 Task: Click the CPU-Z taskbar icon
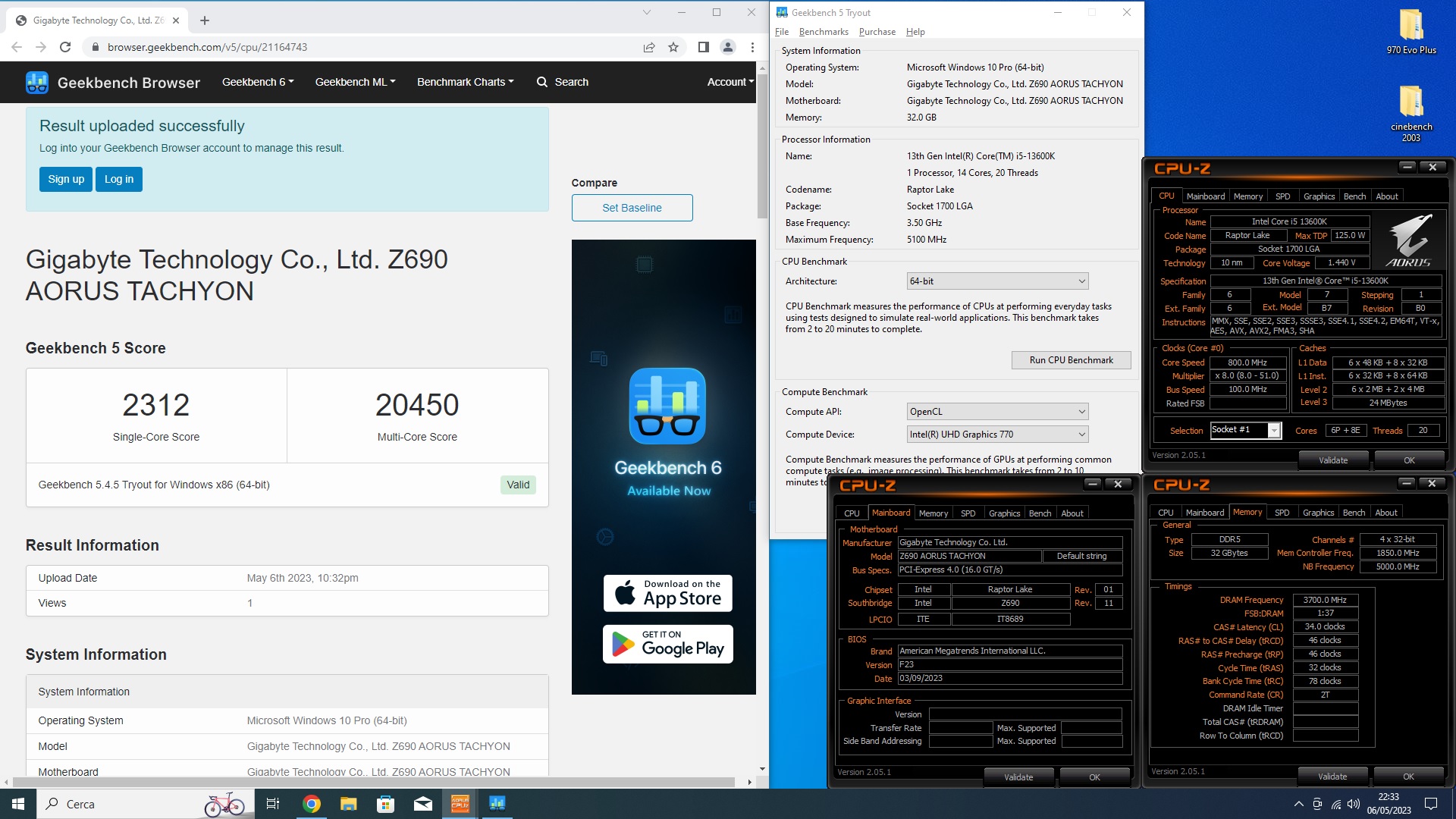pyautogui.click(x=460, y=804)
